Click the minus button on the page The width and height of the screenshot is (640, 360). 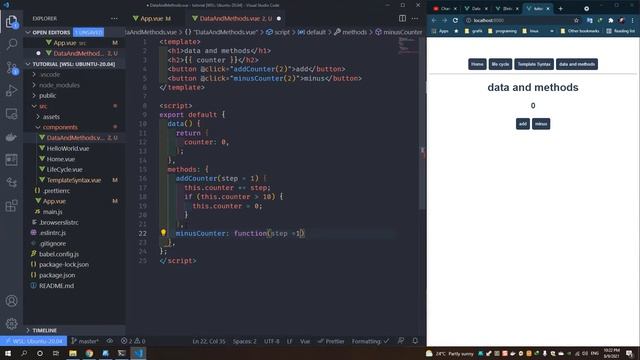(541, 124)
